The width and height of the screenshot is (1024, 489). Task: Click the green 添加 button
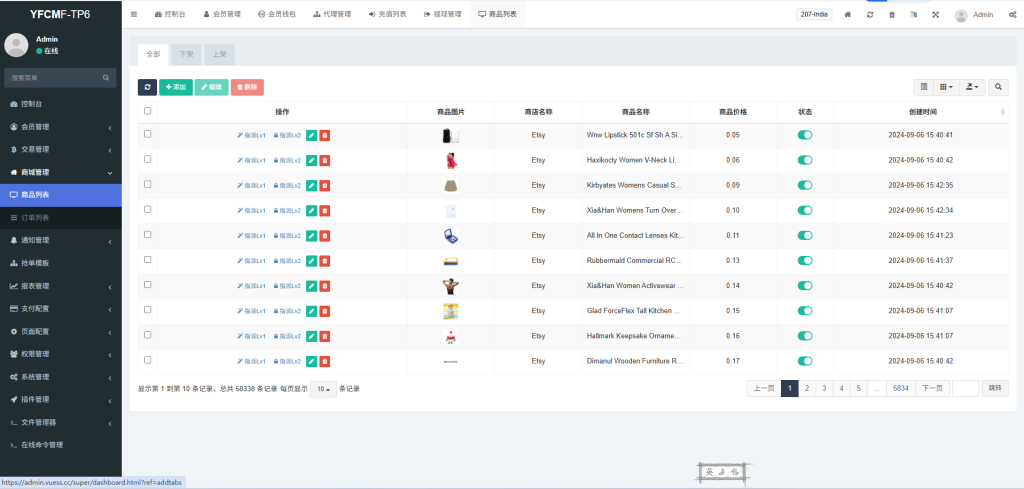pos(175,87)
